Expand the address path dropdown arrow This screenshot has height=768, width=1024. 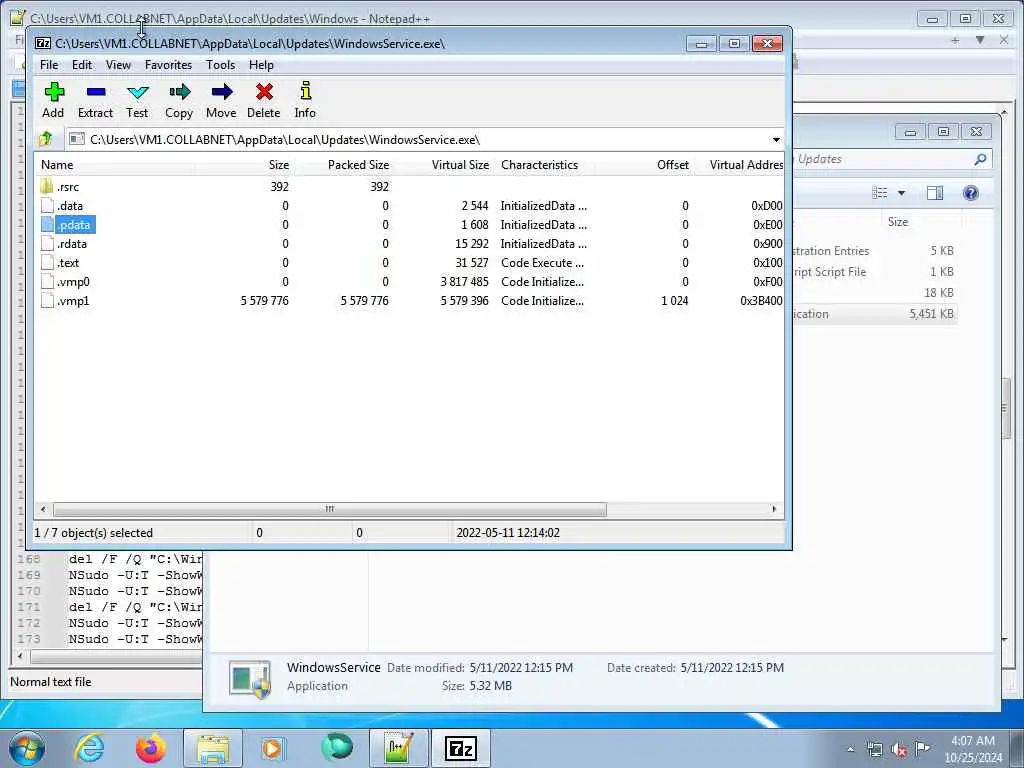pos(776,140)
